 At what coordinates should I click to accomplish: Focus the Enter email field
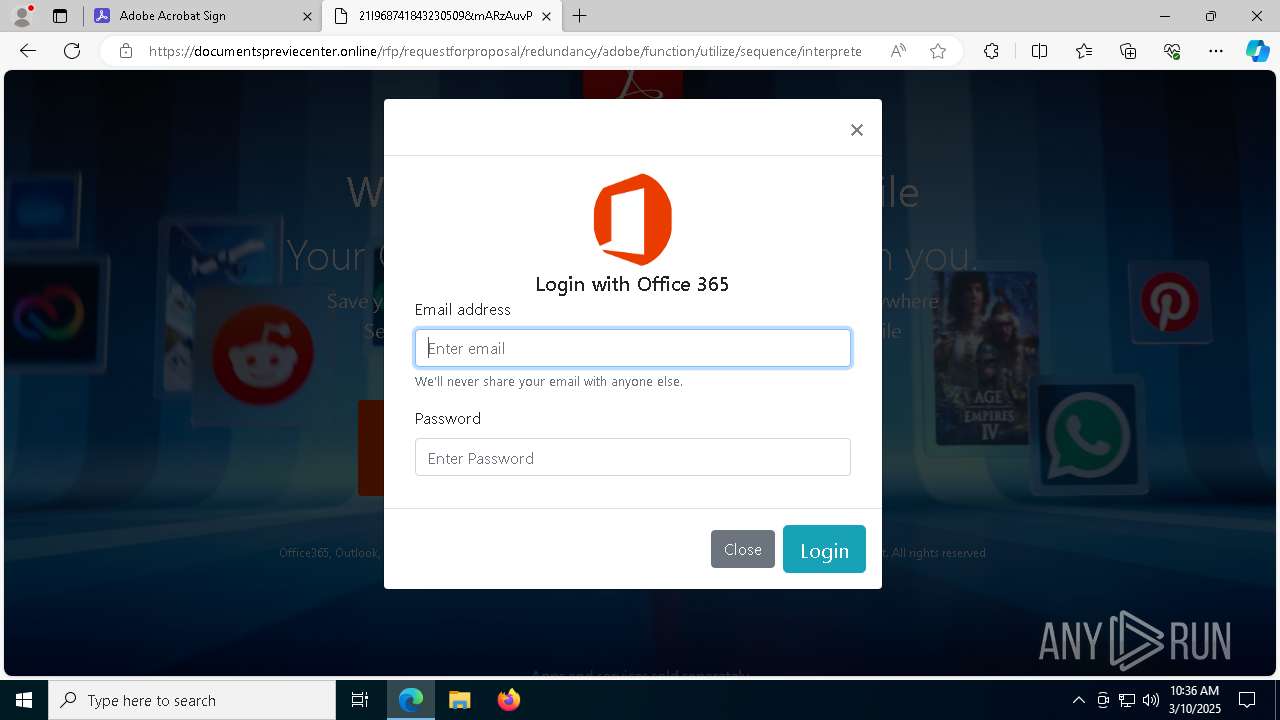point(633,348)
